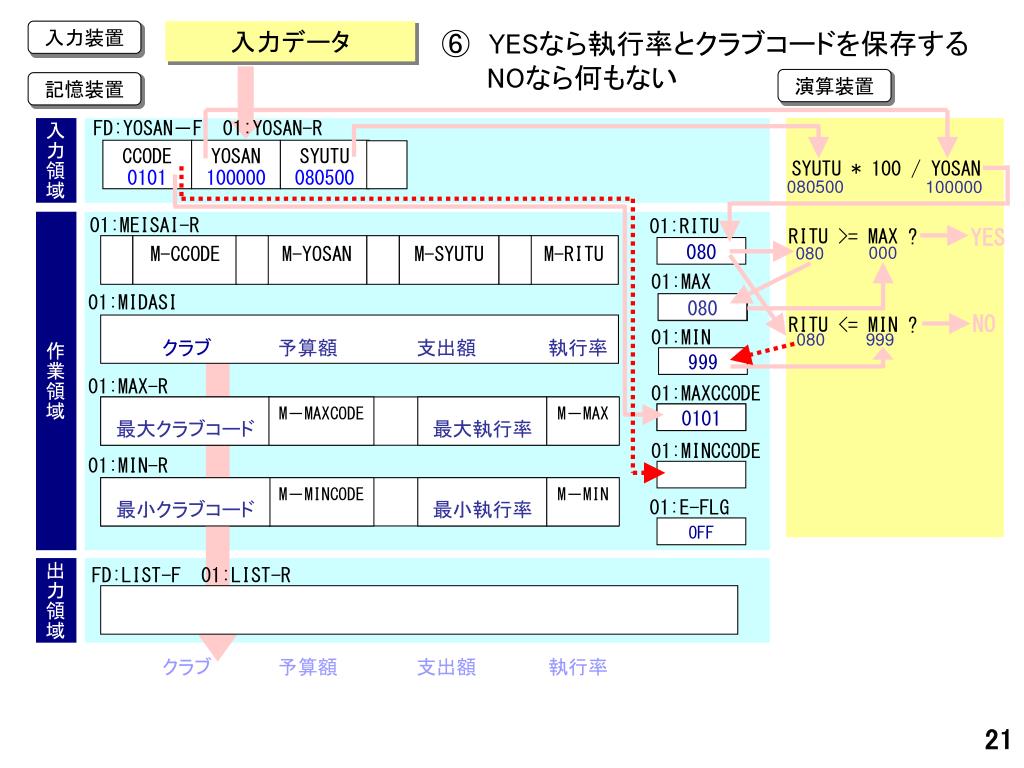Image resolution: width=1024 pixels, height=768 pixels.
Task: Click the NOなら何もない line
Action: [582, 78]
